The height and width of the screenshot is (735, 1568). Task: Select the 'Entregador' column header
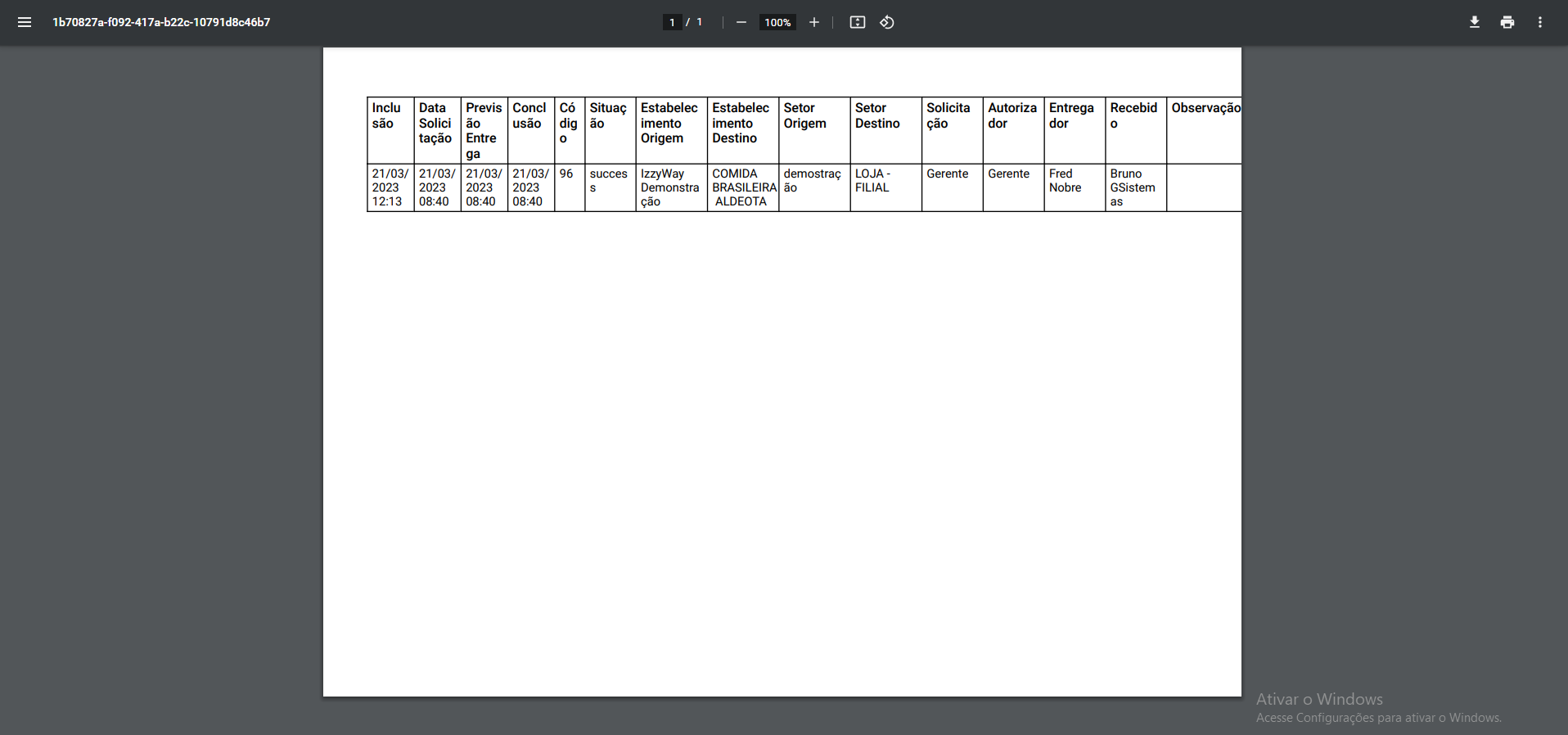click(x=1075, y=130)
